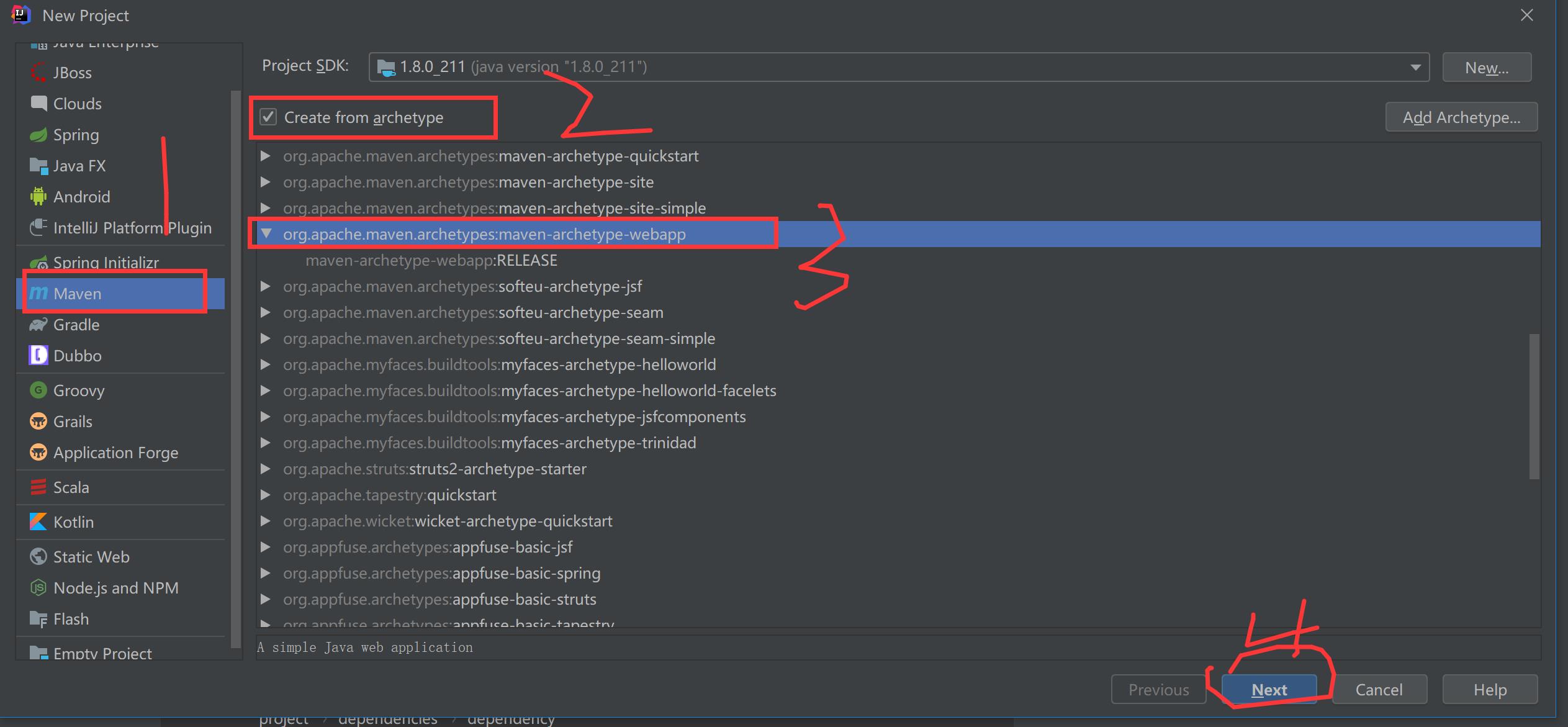Click Add Archetype button
1568x727 pixels.
[x=1461, y=118]
